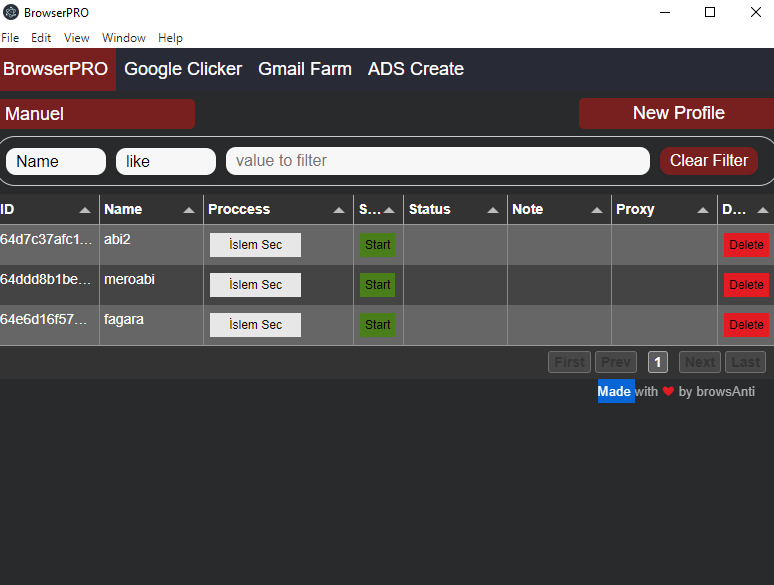Start the abi2 profile
Viewport: 774px width, 585px height.
[x=378, y=245]
